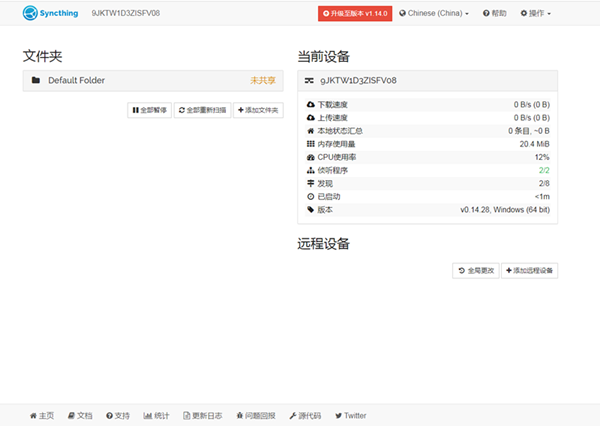
Task: Click the tag icon next to 版本
Action: pos(310,209)
